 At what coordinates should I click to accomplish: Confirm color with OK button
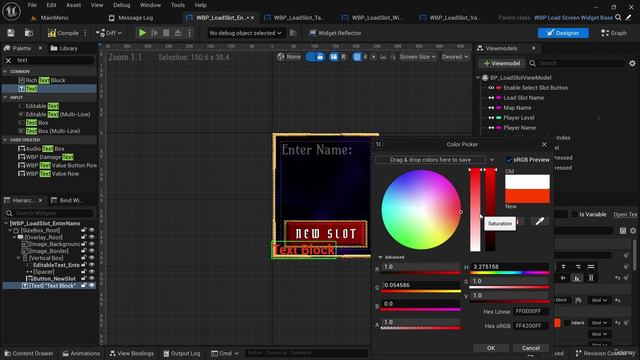[491, 348]
